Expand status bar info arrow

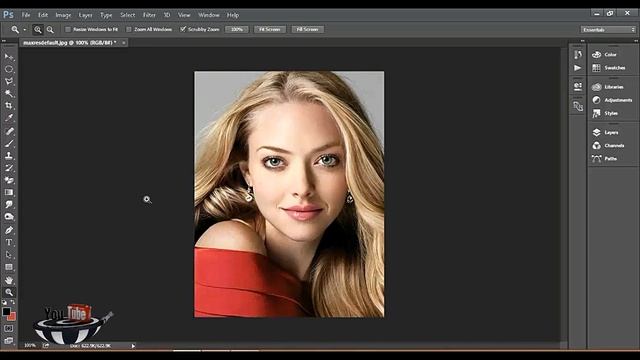(x=133, y=346)
